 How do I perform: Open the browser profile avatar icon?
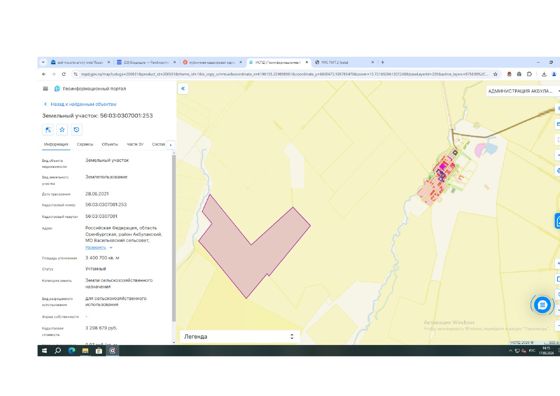[x=554, y=74]
